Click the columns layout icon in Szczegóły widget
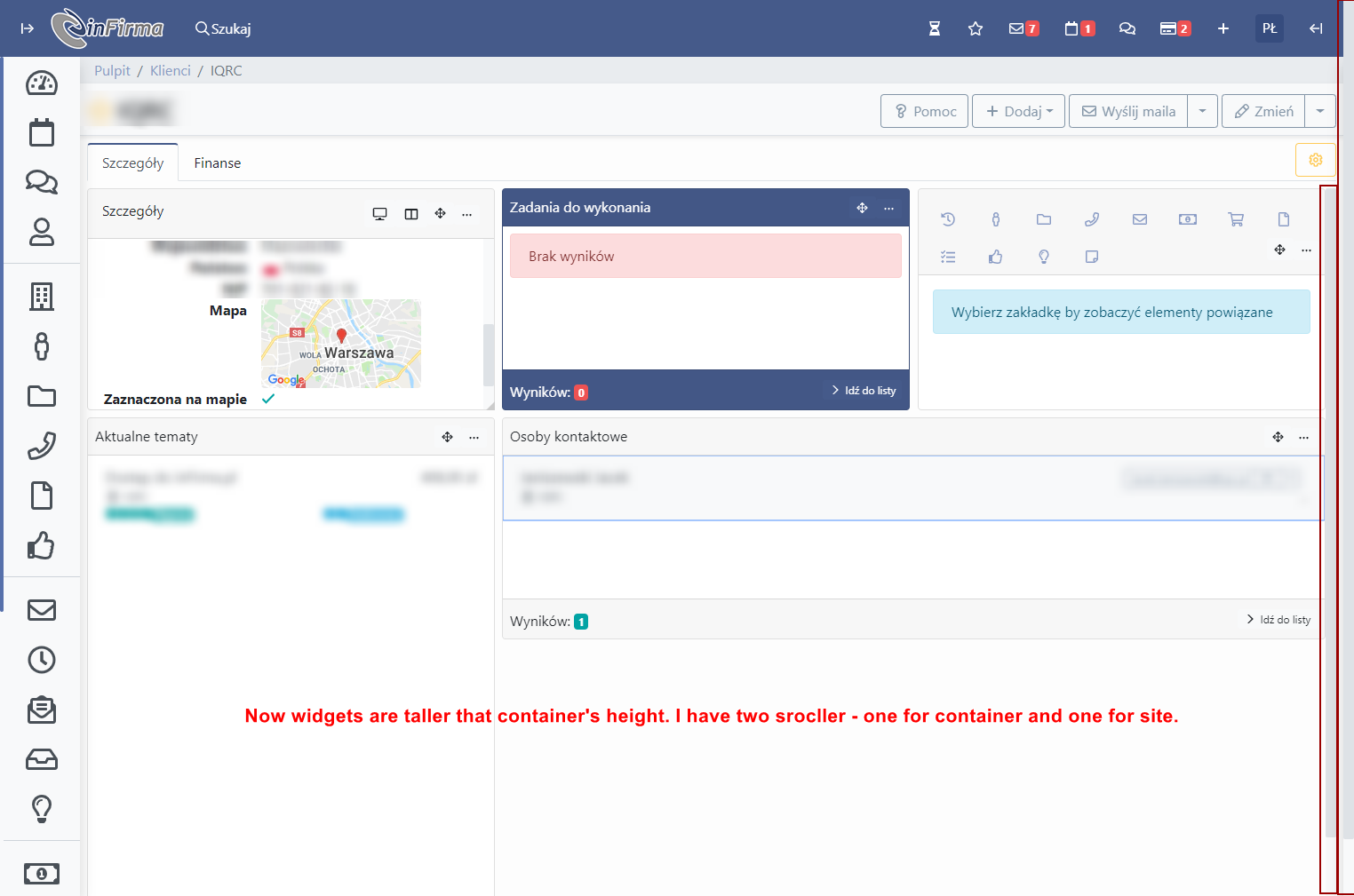 411,214
